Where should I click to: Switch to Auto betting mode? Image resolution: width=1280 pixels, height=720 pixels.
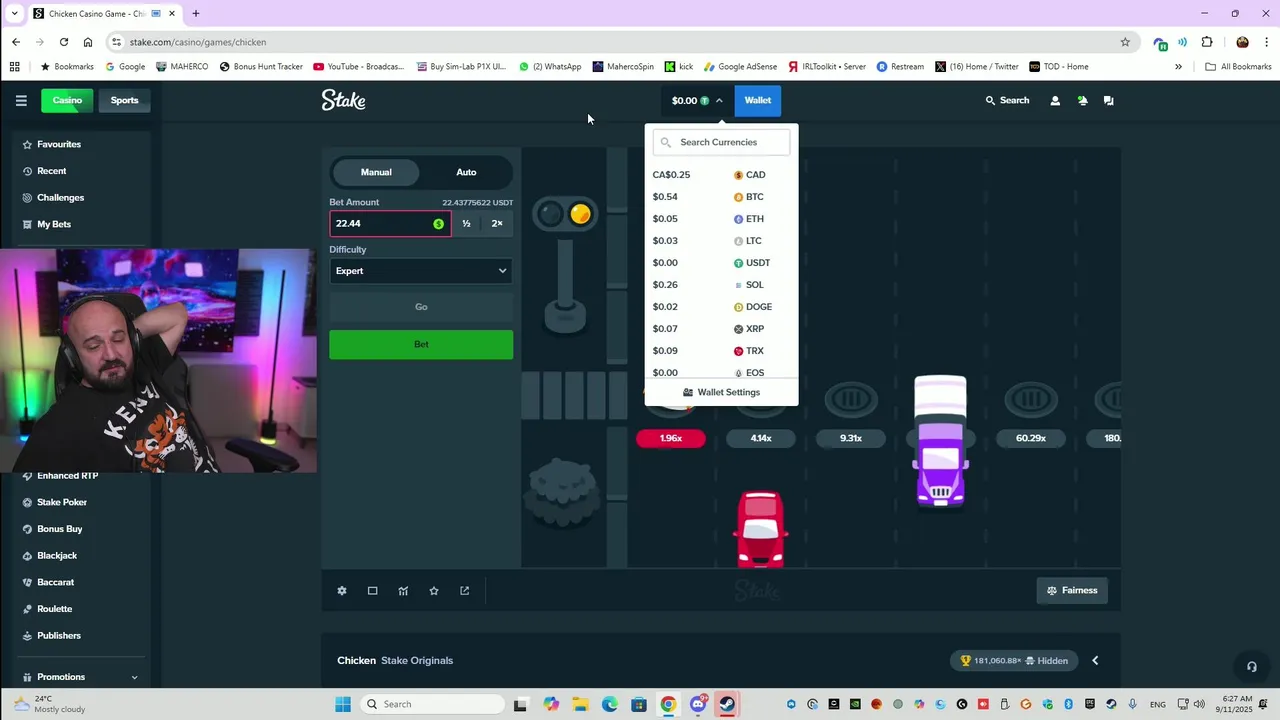coord(466,172)
